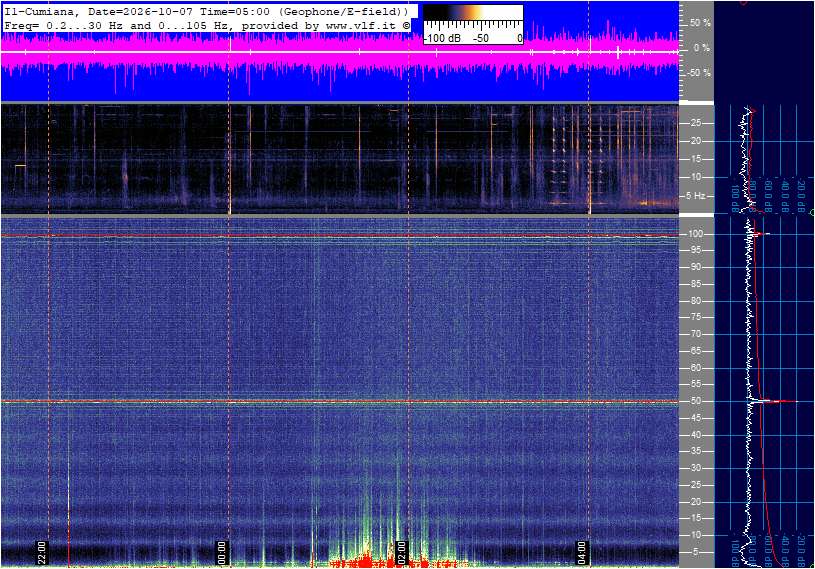815x569 pixels.
Task: Select the 04:00 time marker
Action: (x=582, y=553)
